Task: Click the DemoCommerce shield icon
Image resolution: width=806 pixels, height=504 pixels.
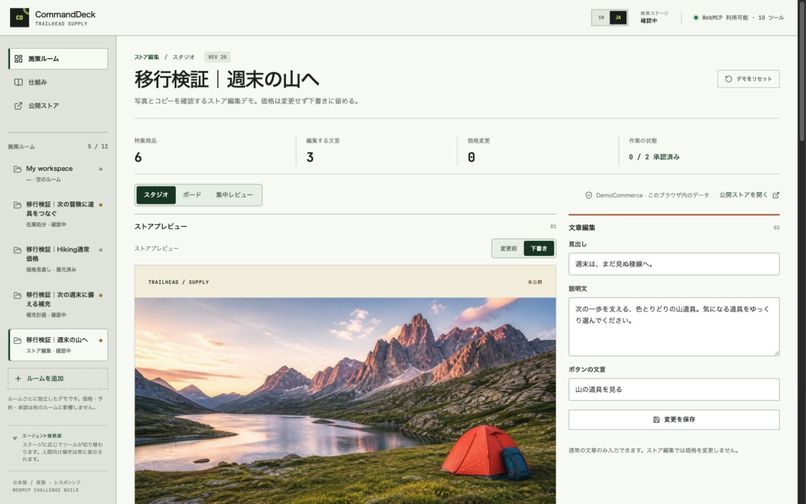Action: [589, 195]
